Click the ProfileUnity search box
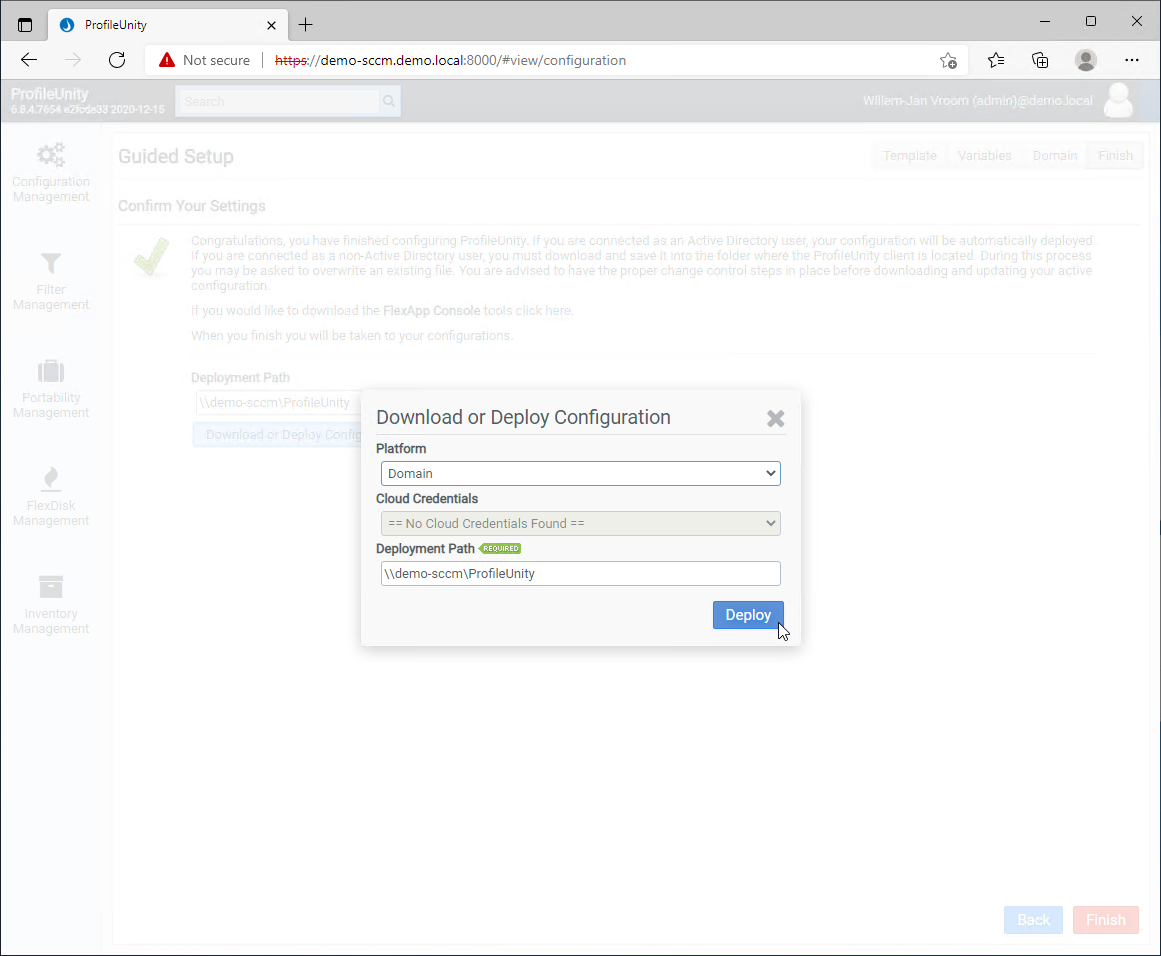This screenshot has height=956, width=1161. pyautogui.click(x=278, y=101)
